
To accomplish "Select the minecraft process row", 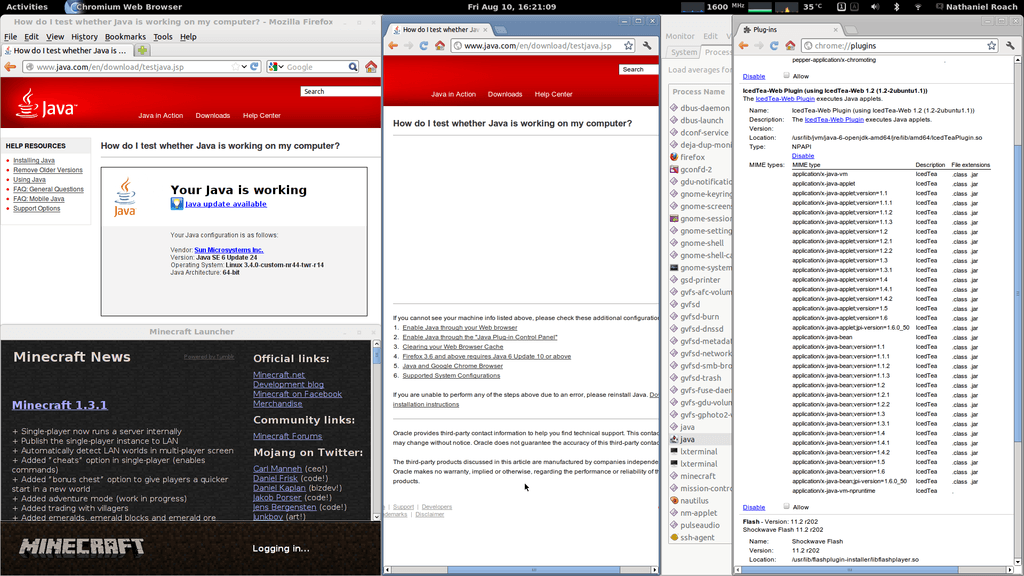I will 699,476.
